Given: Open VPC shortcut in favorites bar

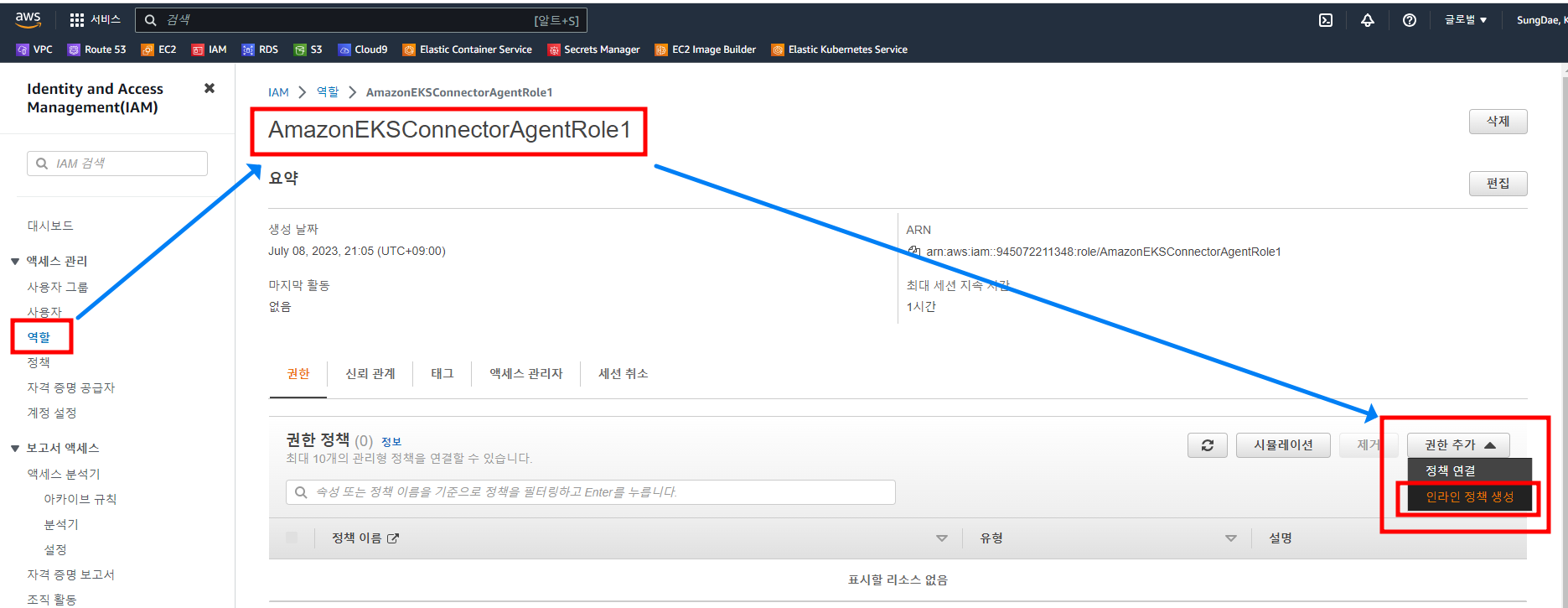Looking at the screenshot, I should point(34,49).
